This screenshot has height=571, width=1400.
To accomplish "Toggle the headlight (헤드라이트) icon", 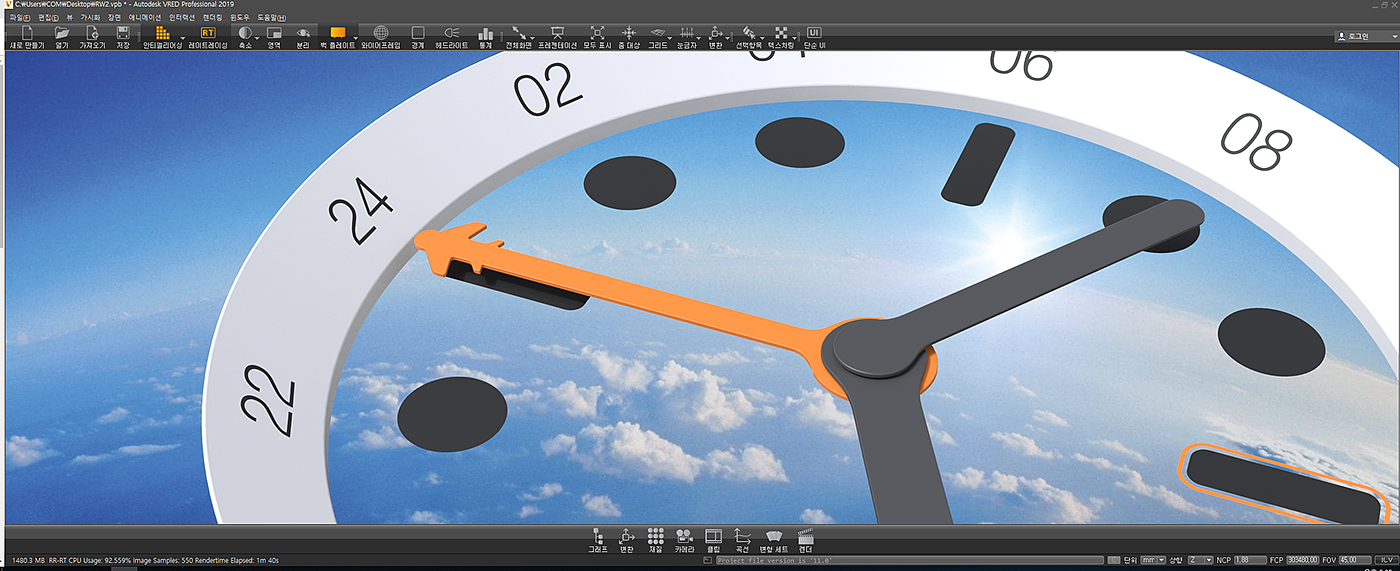I will pos(451,33).
